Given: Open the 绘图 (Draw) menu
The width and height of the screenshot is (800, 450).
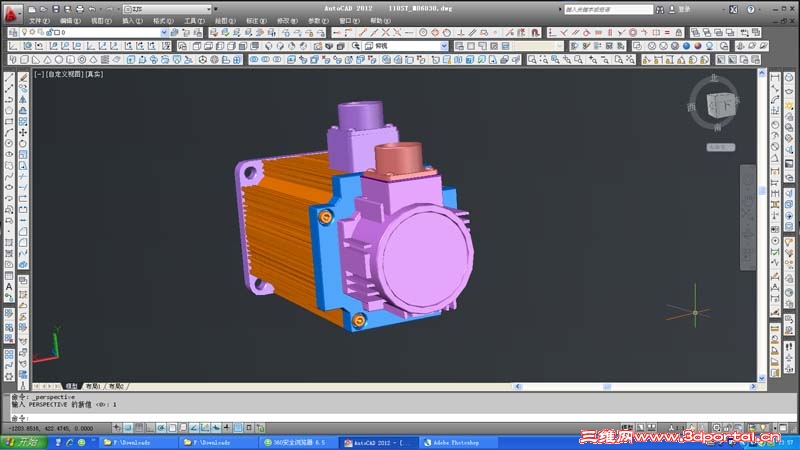Looking at the screenshot, I should tap(225, 21).
